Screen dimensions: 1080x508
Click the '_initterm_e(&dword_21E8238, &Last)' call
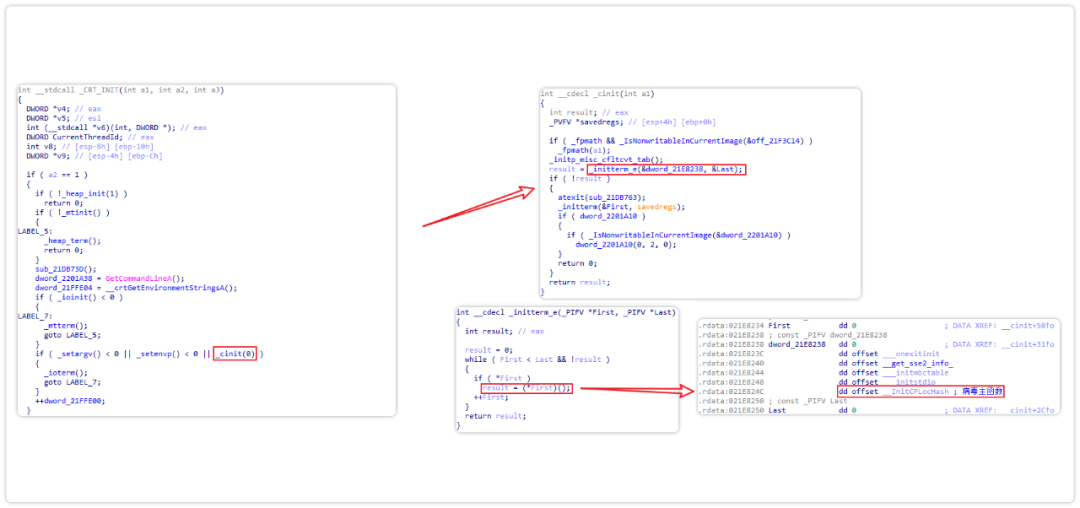click(x=666, y=169)
